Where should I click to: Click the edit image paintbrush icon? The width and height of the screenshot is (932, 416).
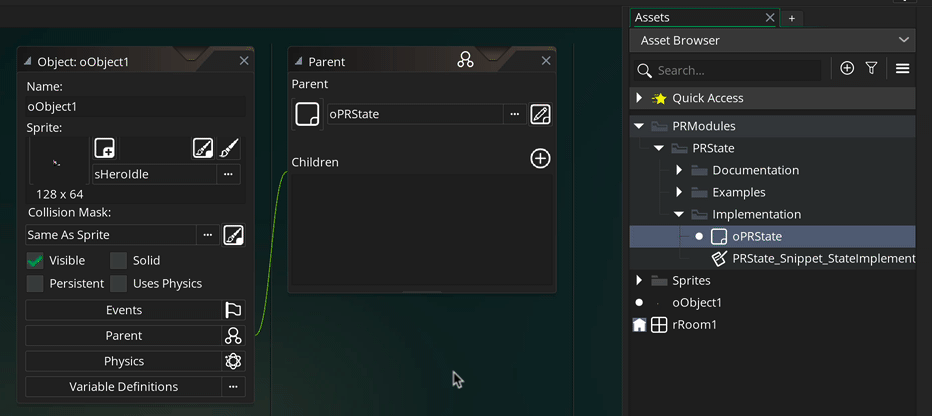229,149
